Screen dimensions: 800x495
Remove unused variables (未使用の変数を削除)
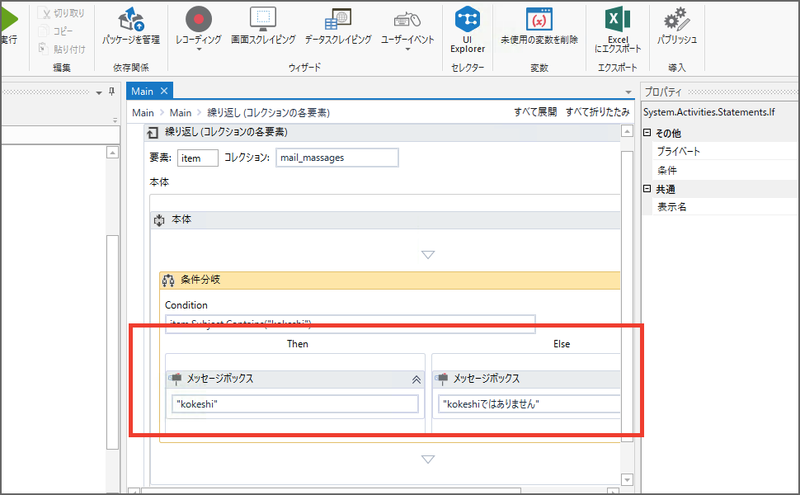click(x=539, y=26)
